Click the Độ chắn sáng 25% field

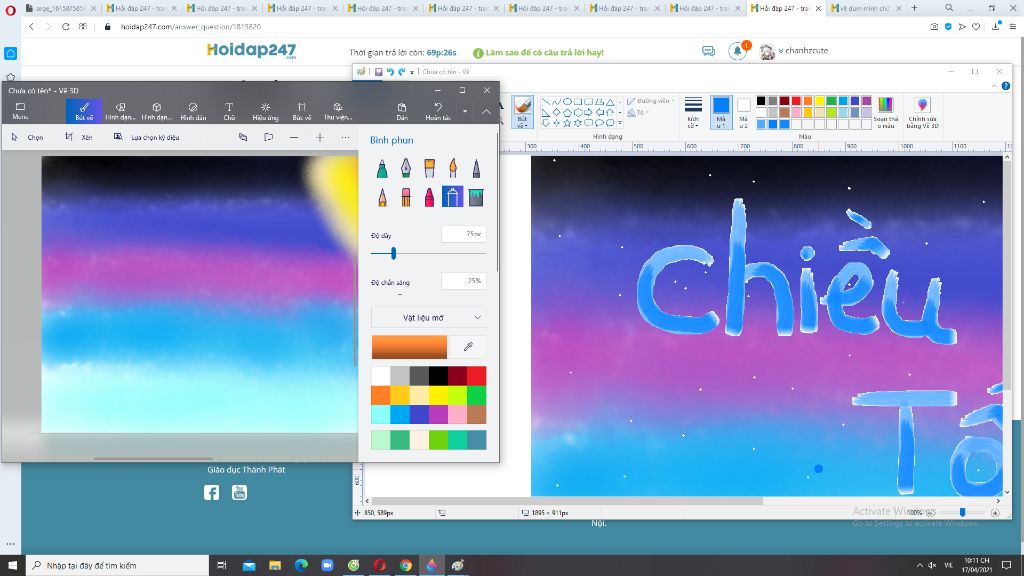coord(463,281)
